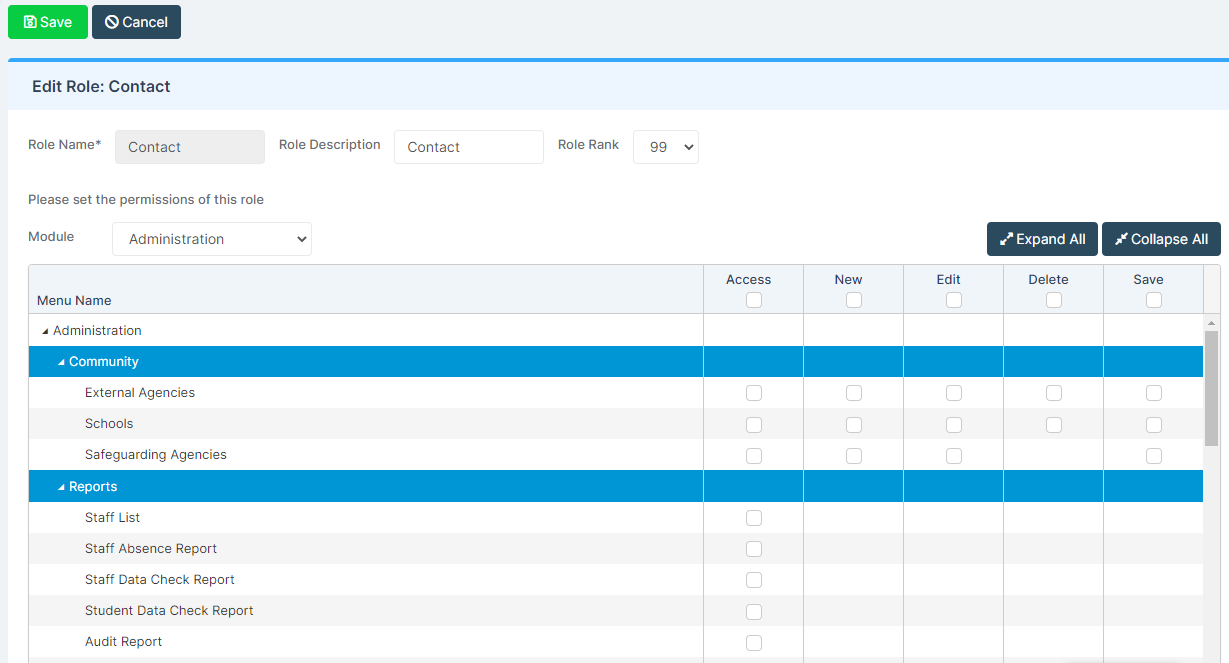Check the Edit permission for Schools
This screenshot has width=1229, height=663.
click(953, 424)
